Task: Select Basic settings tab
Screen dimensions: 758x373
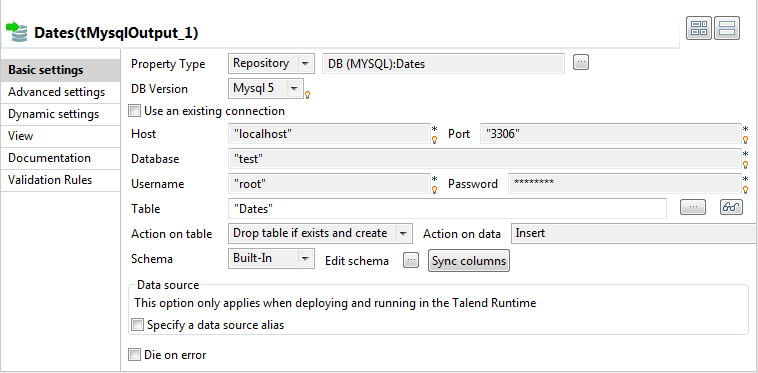Action: tap(60, 70)
